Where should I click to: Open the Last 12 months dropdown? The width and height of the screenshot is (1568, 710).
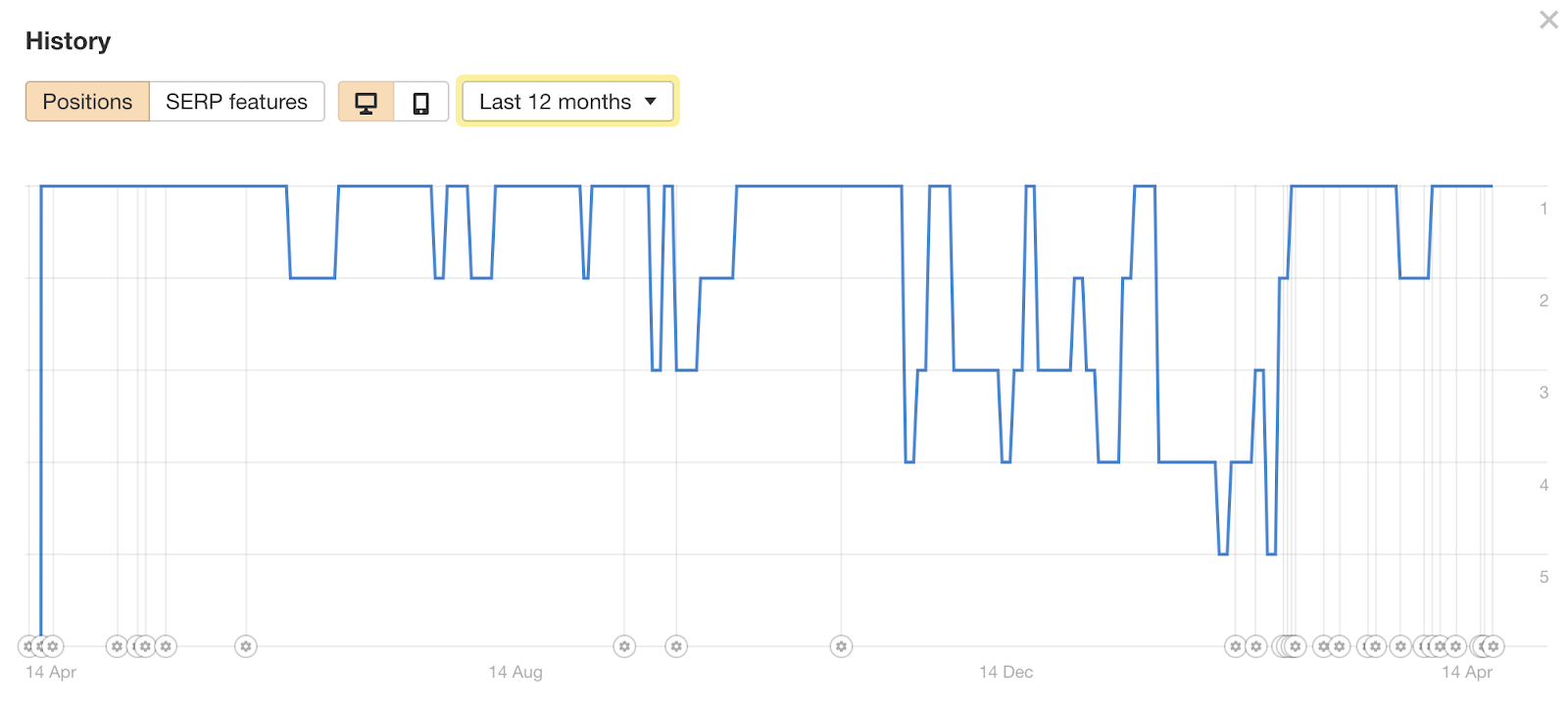point(566,101)
